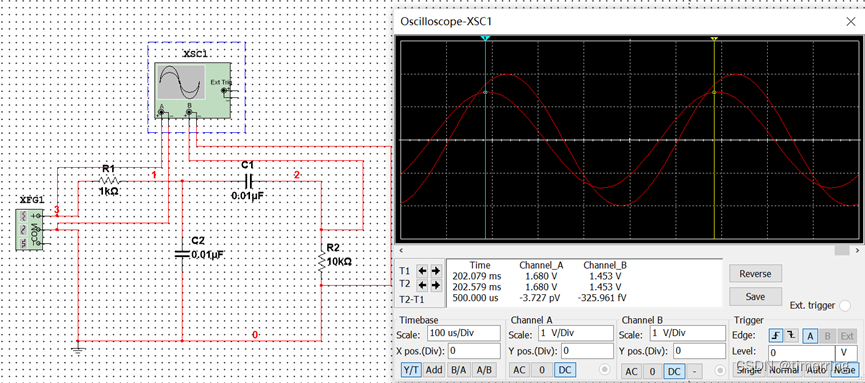Click net label 0 on ground wire
Image resolution: width=865 pixels, height=383 pixels.
coord(255,335)
